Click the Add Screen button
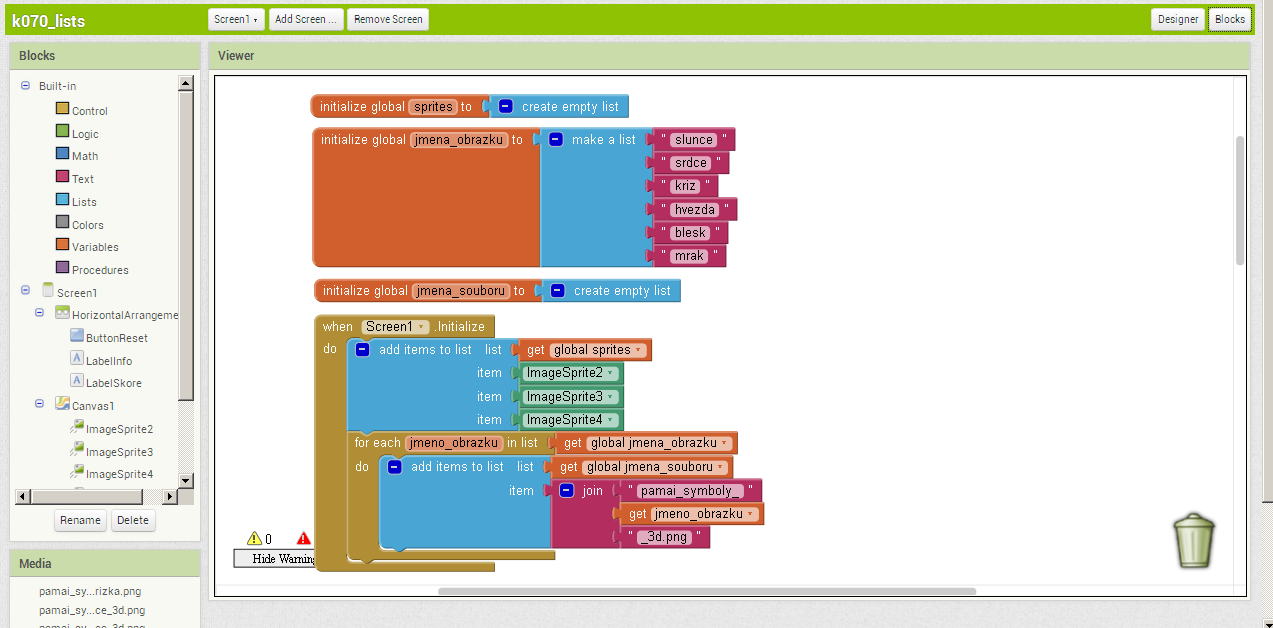1273x628 pixels. [306, 19]
